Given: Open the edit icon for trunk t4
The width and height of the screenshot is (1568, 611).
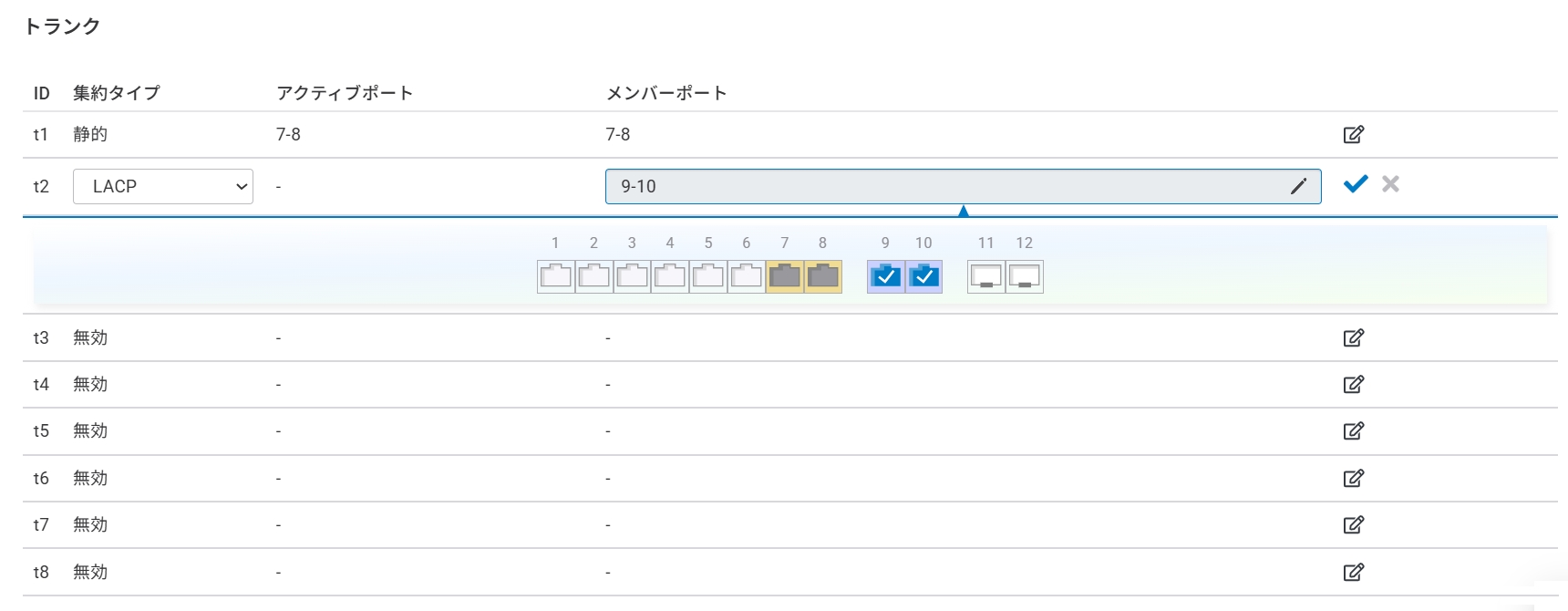Looking at the screenshot, I should tap(1353, 385).
